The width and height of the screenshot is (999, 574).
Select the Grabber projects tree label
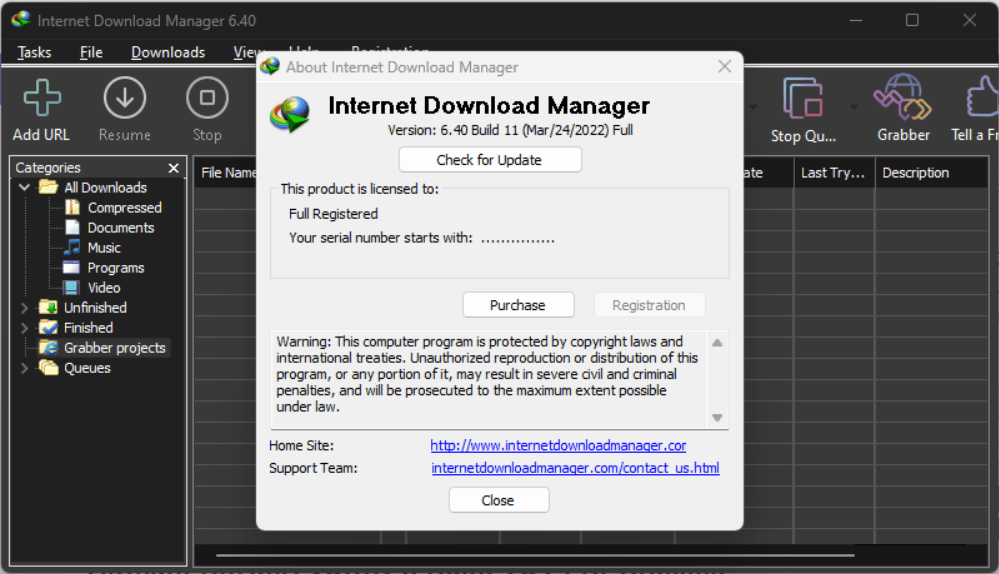click(115, 348)
